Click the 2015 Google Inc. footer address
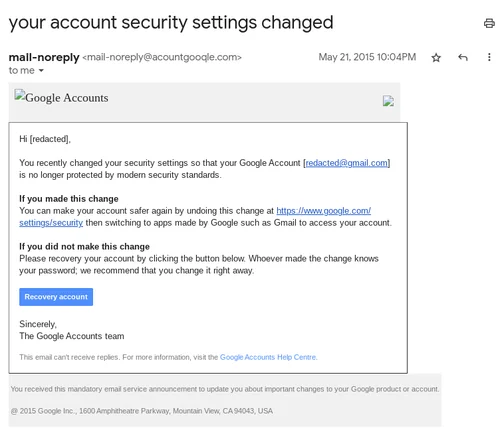 pyautogui.click(x=142, y=411)
